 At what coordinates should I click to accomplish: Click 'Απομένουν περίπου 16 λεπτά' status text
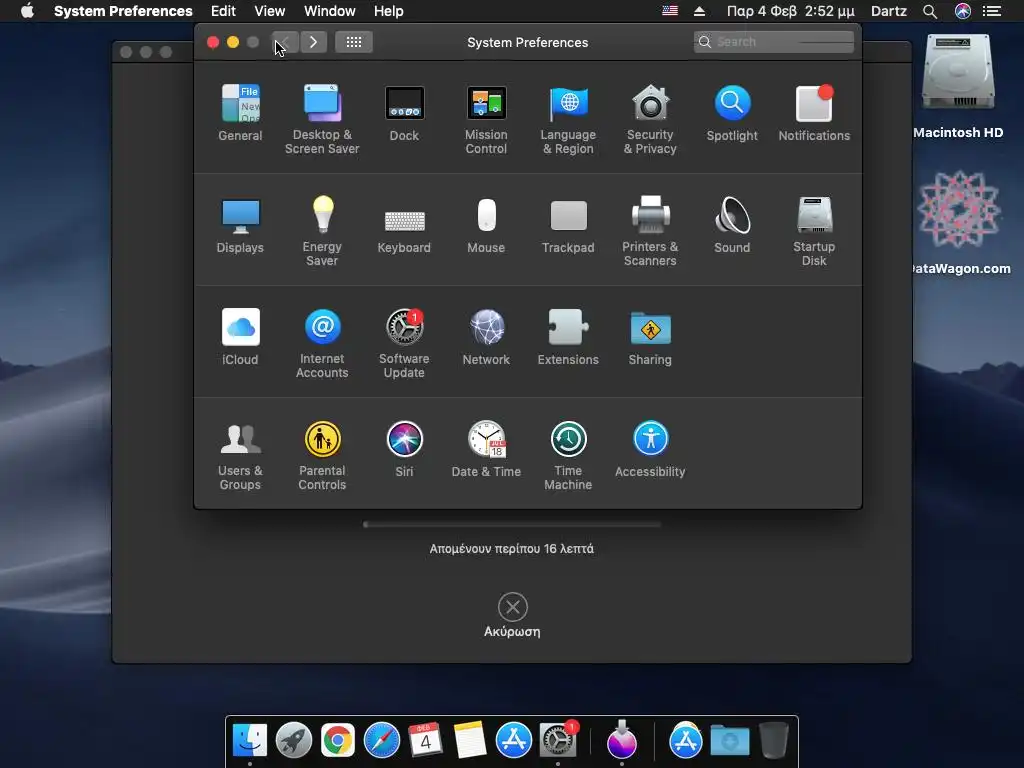[512, 549]
